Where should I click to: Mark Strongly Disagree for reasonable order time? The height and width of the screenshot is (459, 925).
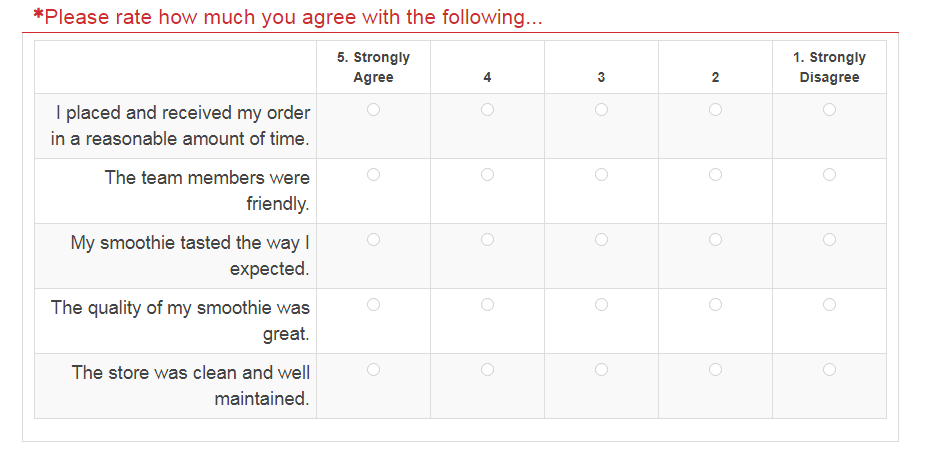[x=829, y=110]
